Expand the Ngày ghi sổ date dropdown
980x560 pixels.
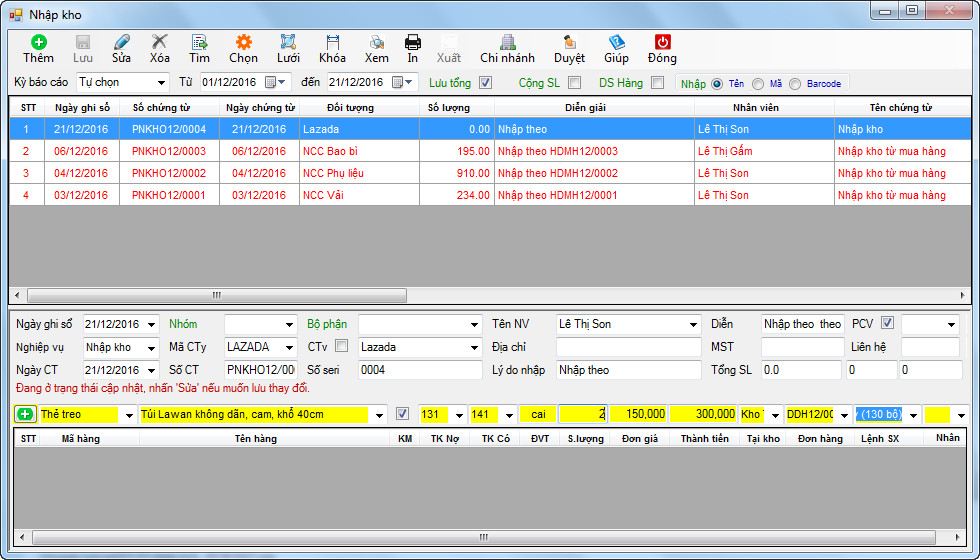coord(152,324)
